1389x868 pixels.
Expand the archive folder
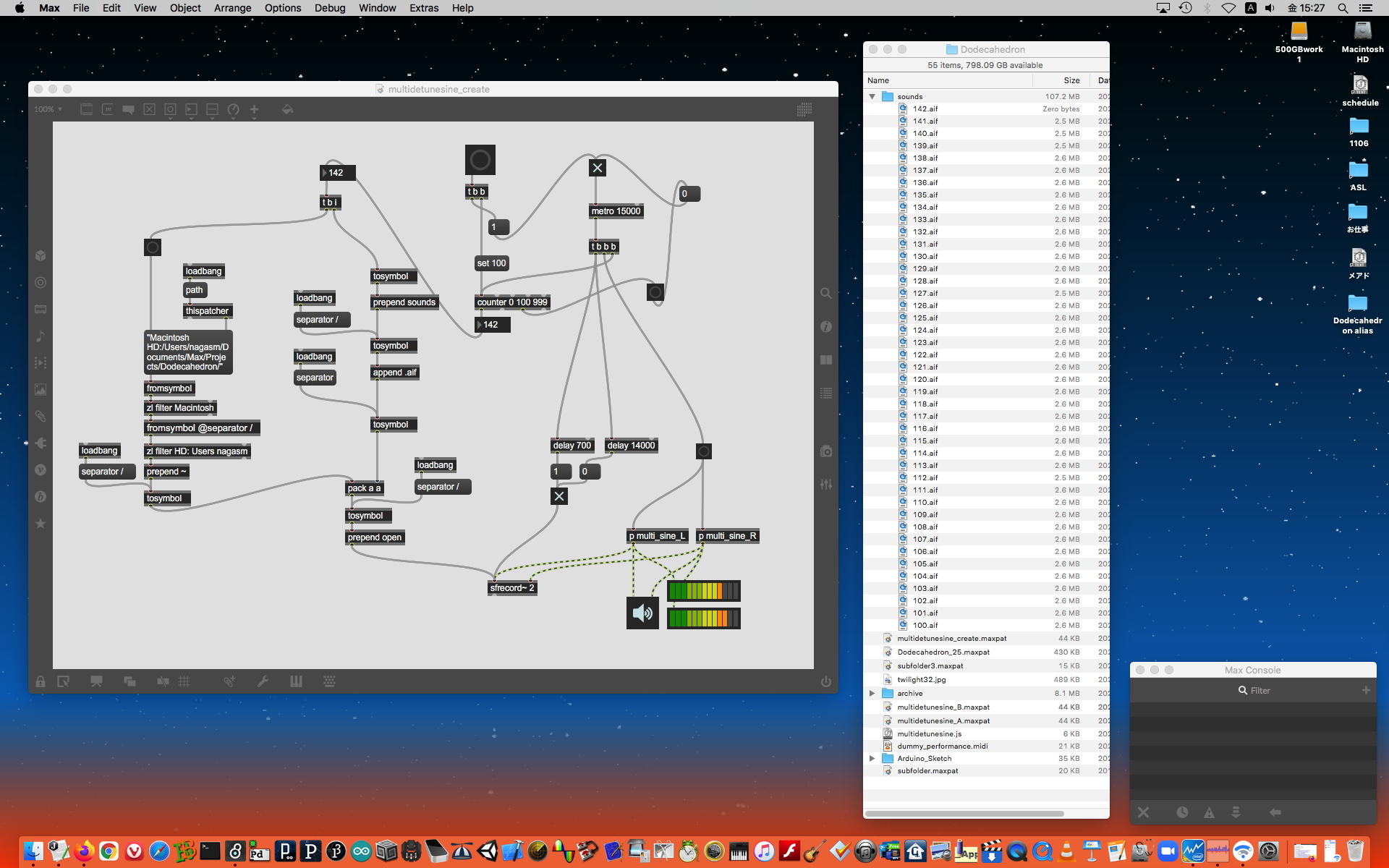click(x=872, y=693)
